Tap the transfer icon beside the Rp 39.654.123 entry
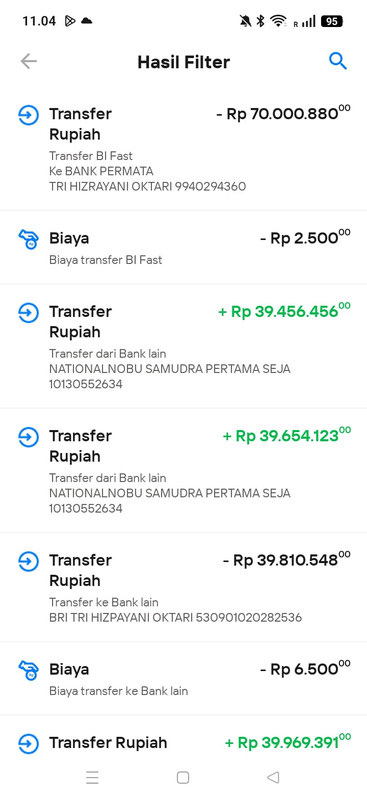This screenshot has width=367, height=800. (x=29, y=437)
